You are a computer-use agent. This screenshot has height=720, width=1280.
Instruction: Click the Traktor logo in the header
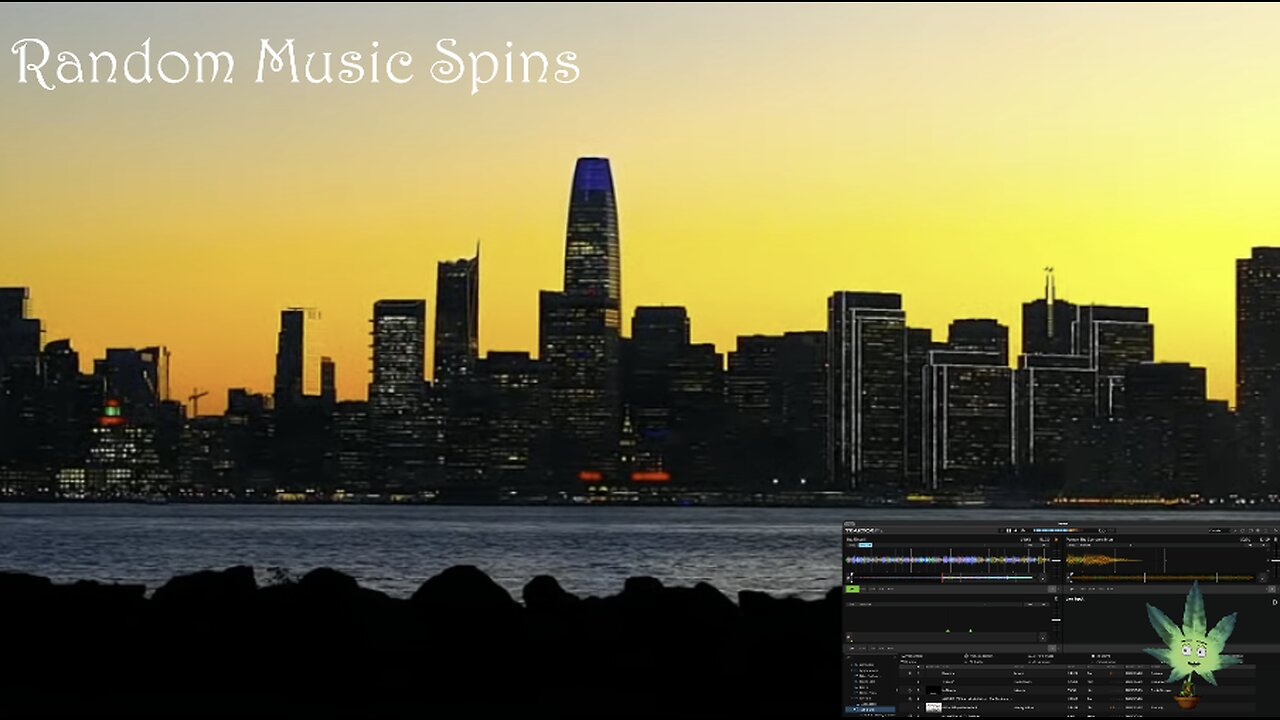pyautogui.click(x=864, y=531)
